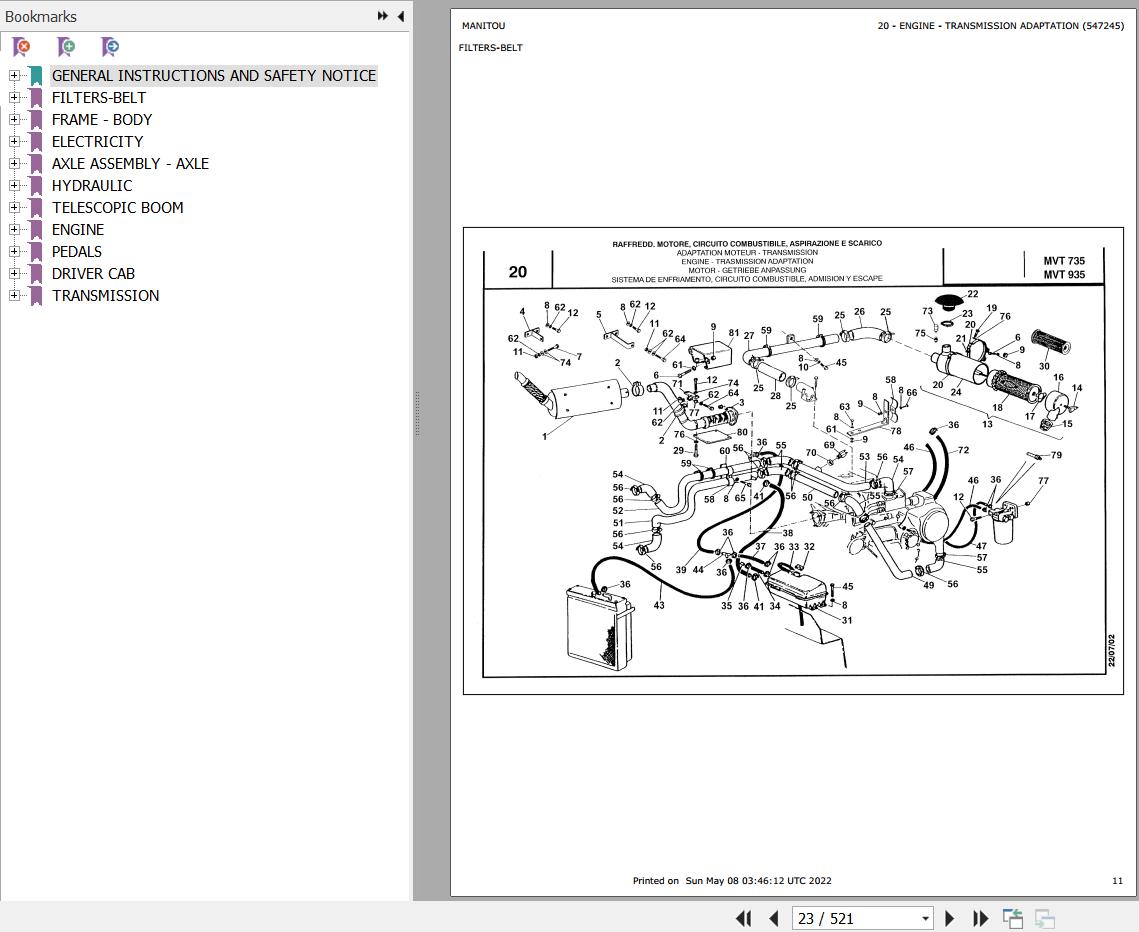Click bookmark icon beside ELECTRICITY
Viewport: 1139px width, 932px height.
pos(36,142)
